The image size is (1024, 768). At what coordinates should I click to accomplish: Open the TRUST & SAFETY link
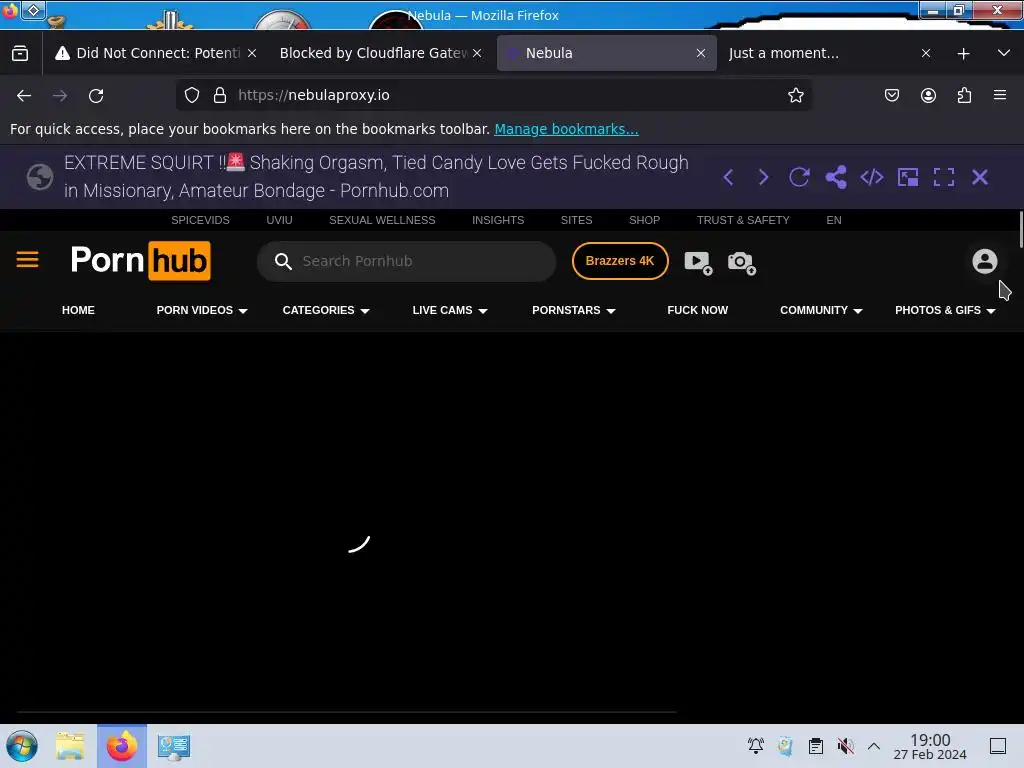[x=743, y=220]
